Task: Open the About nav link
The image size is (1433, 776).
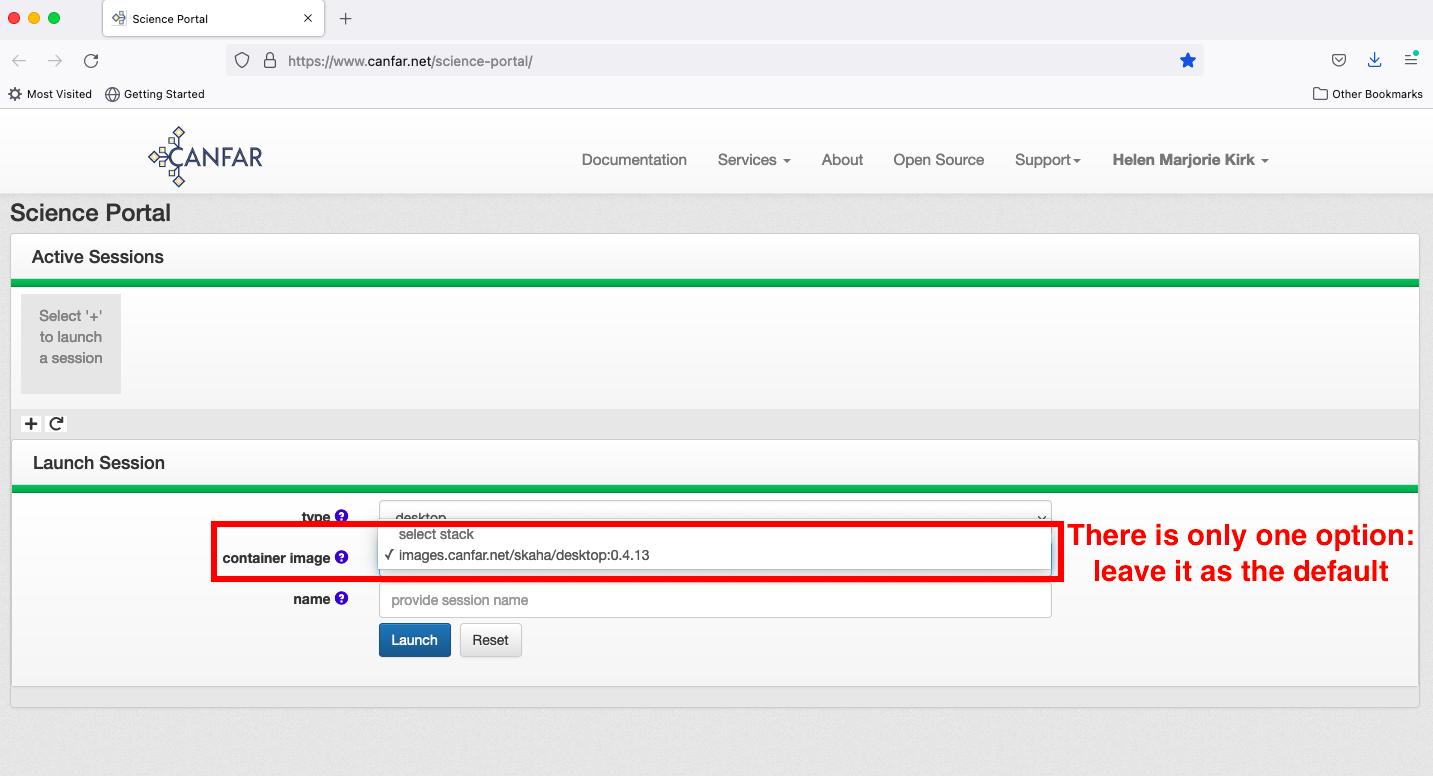Action: coord(842,160)
